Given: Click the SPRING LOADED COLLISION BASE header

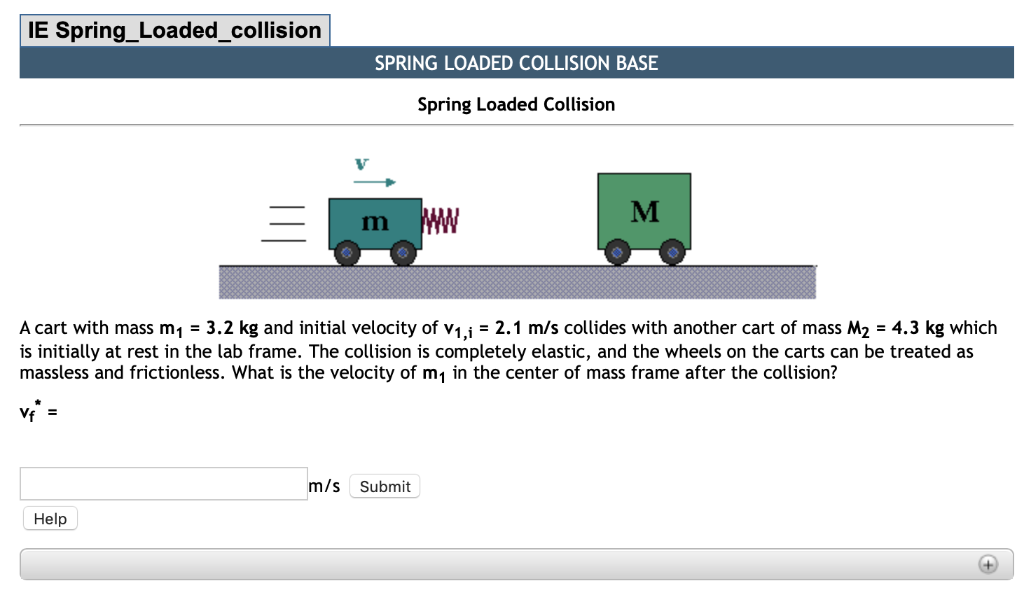Looking at the screenshot, I should [x=516, y=62].
